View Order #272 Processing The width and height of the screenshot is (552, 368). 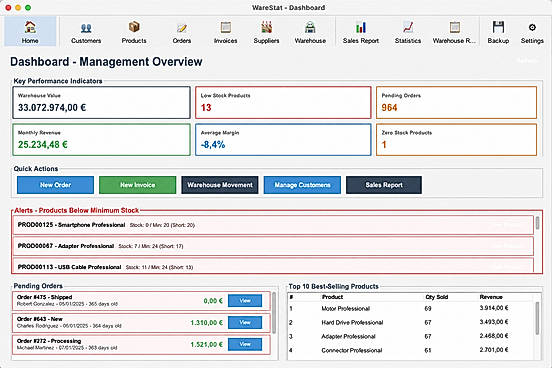coord(245,344)
